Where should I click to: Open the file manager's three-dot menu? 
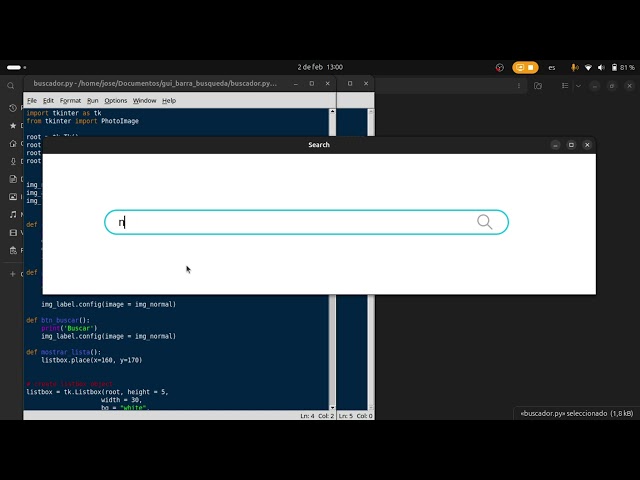tap(519, 86)
